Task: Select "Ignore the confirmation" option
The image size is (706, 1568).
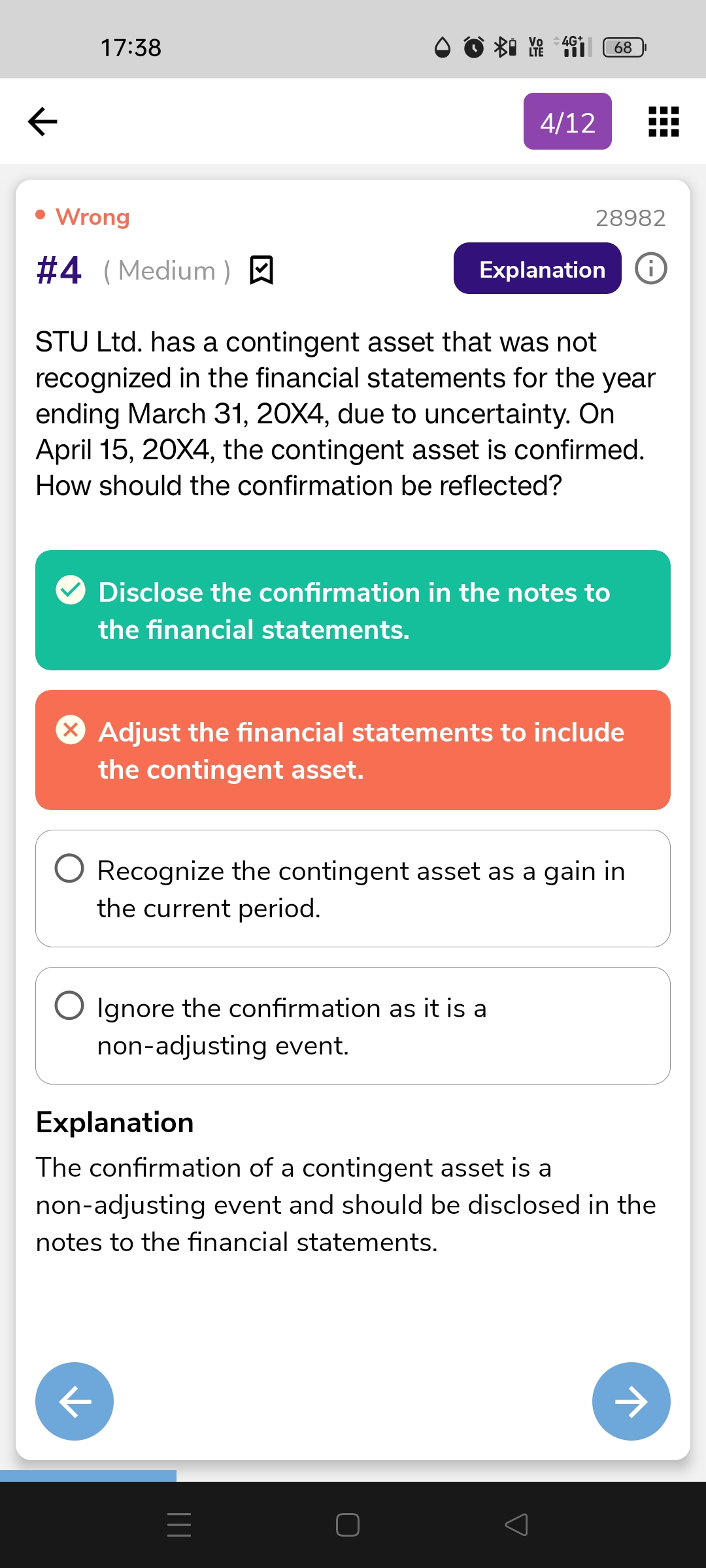Action: [x=353, y=1026]
